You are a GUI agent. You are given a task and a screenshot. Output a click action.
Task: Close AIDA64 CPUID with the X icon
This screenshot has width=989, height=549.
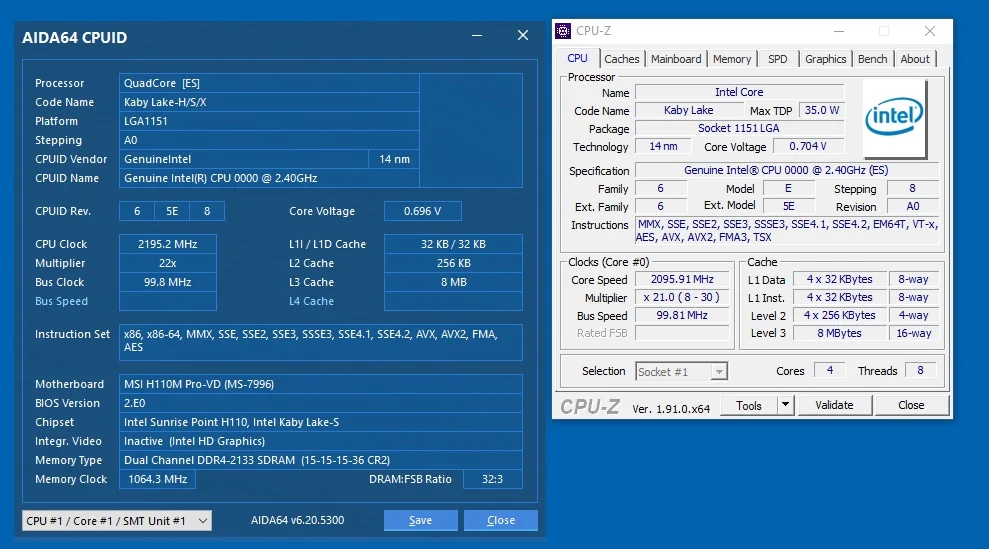click(x=523, y=35)
